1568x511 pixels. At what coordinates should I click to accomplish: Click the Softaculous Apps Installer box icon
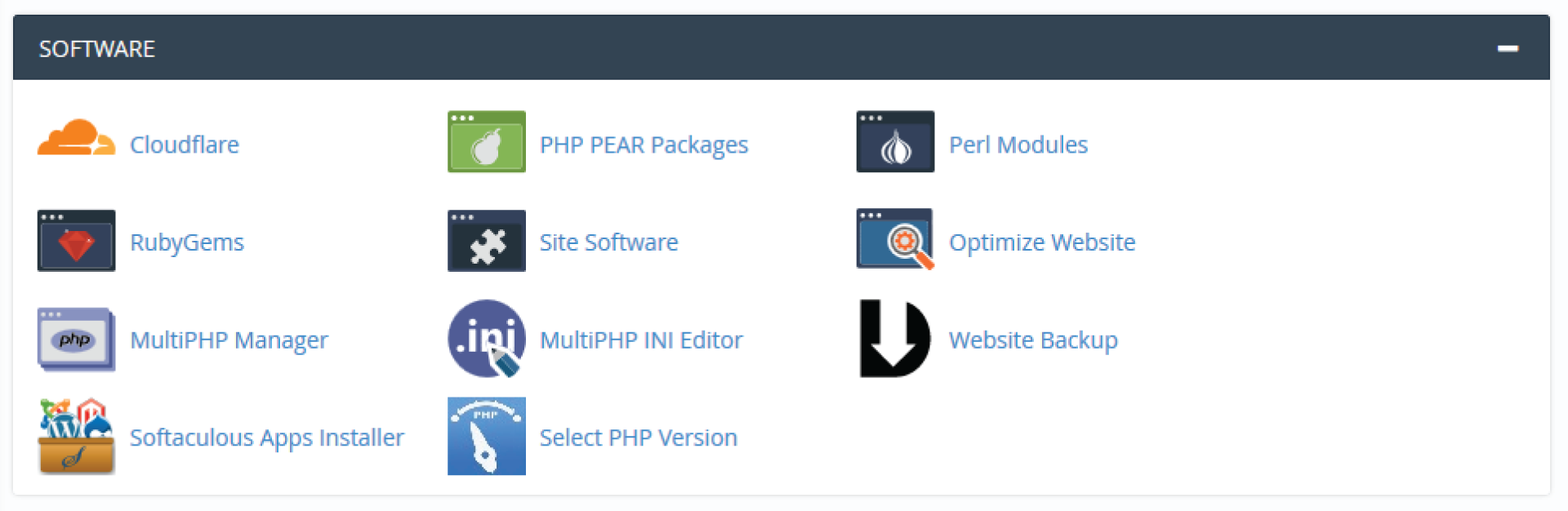pos(76,436)
